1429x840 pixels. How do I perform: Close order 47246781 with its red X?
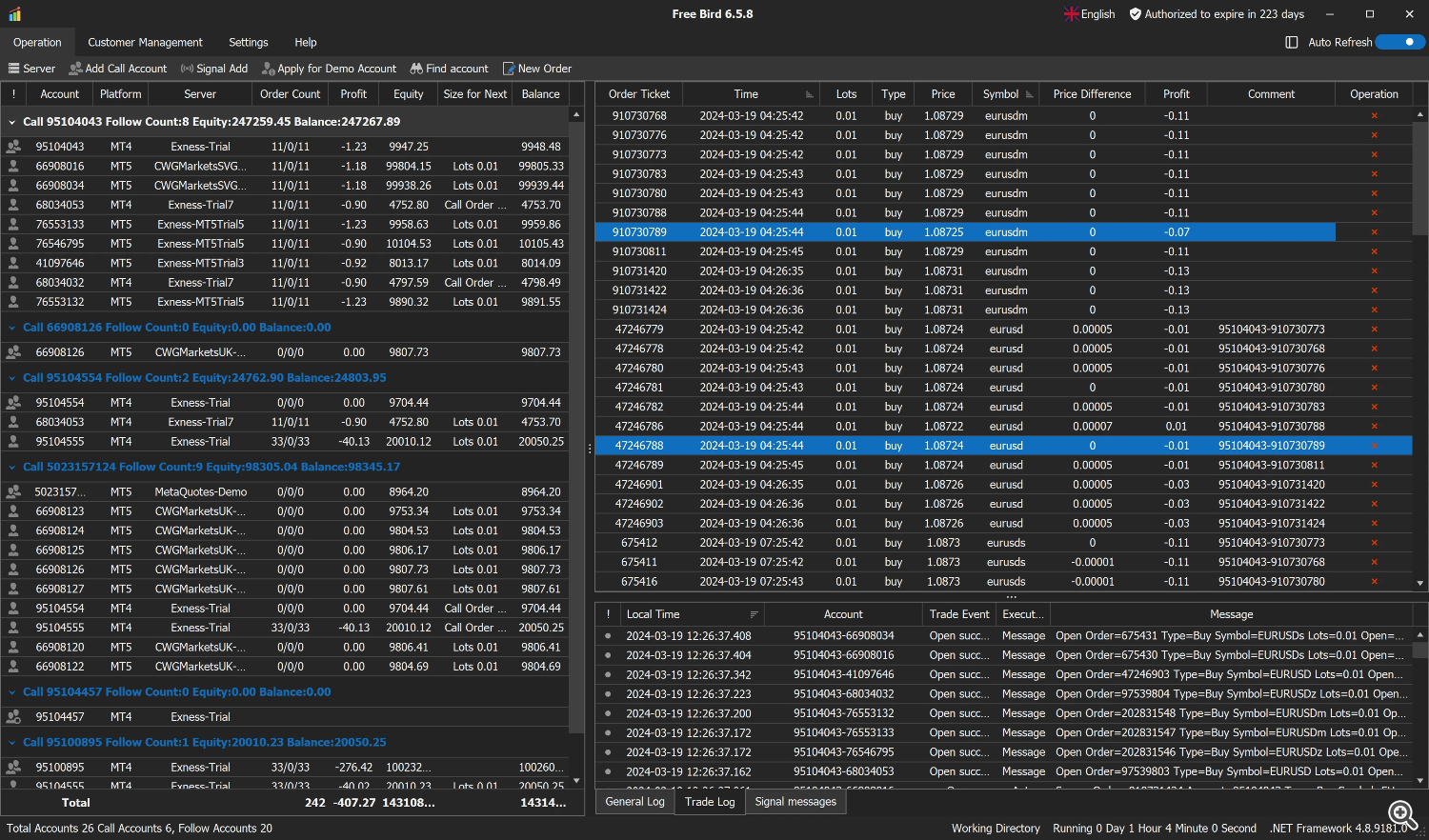1374,388
